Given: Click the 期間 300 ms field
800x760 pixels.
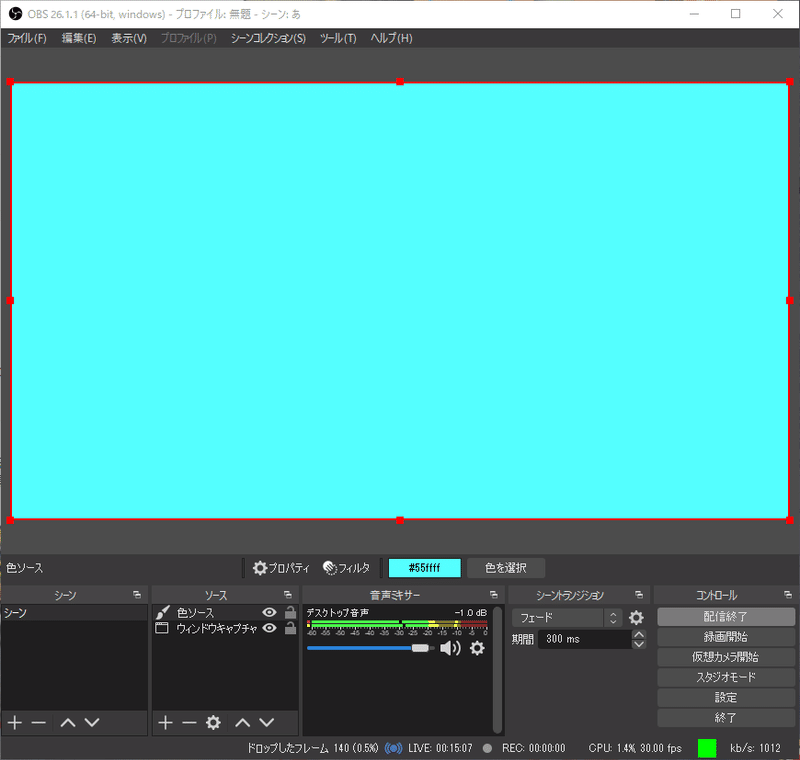Looking at the screenshot, I should pos(585,639).
